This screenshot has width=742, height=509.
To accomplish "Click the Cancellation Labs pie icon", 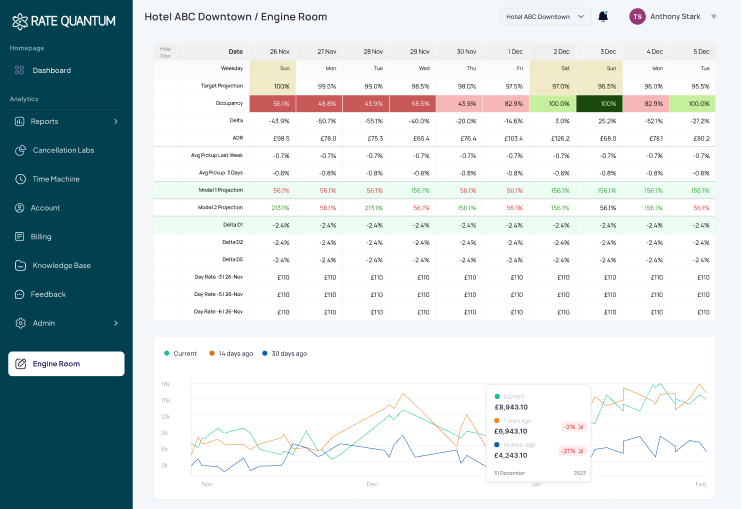I will [20, 150].
